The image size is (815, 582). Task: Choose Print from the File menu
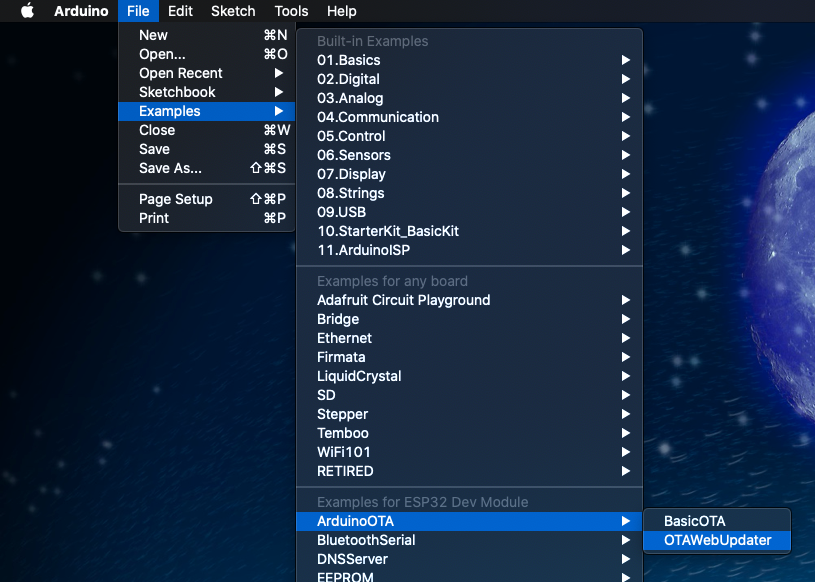[x=207, y=218]
